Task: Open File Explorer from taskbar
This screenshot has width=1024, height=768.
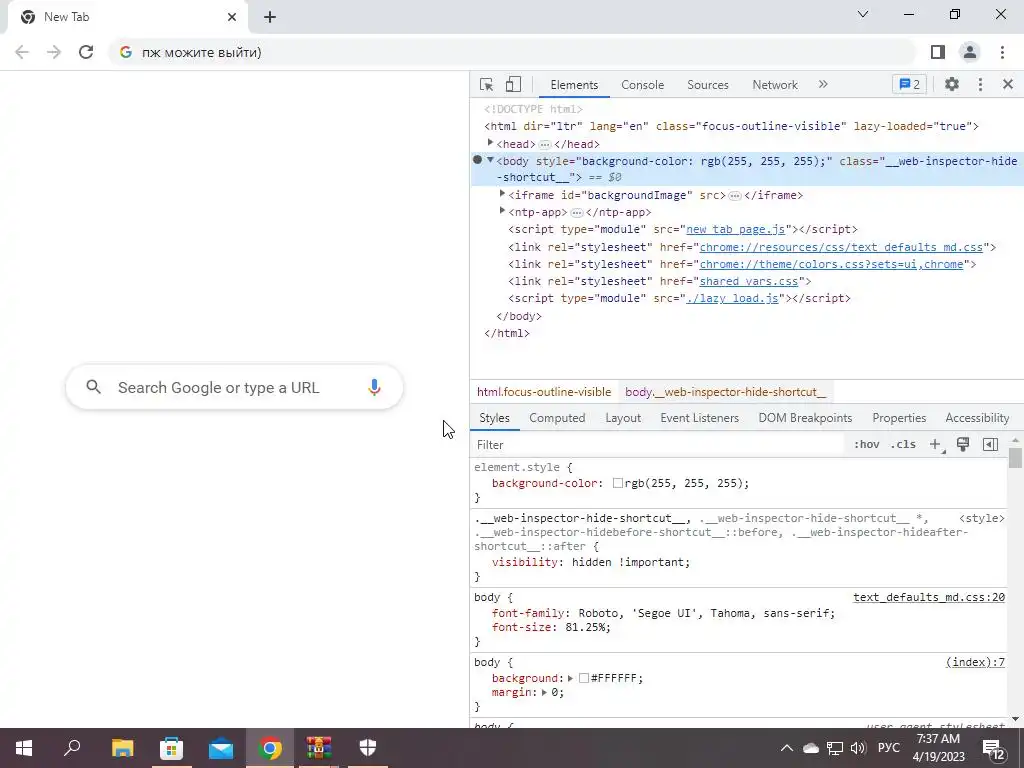Action: click(122, 748)
